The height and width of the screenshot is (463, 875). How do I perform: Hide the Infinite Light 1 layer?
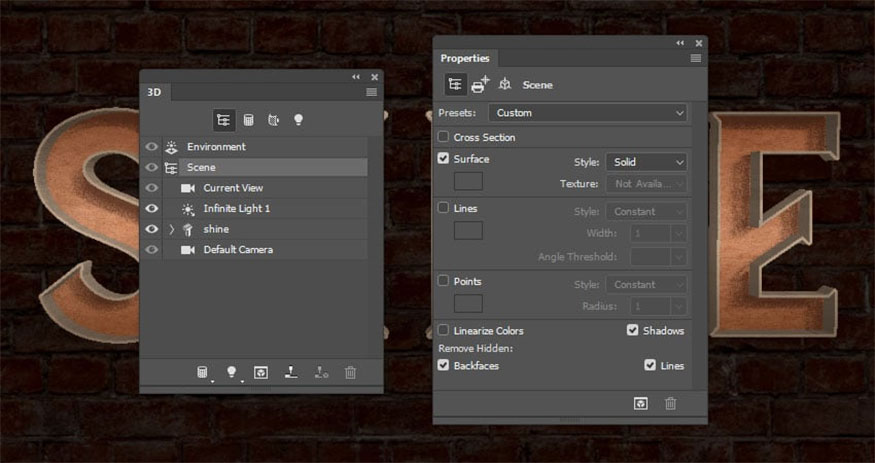coord(152,208)
